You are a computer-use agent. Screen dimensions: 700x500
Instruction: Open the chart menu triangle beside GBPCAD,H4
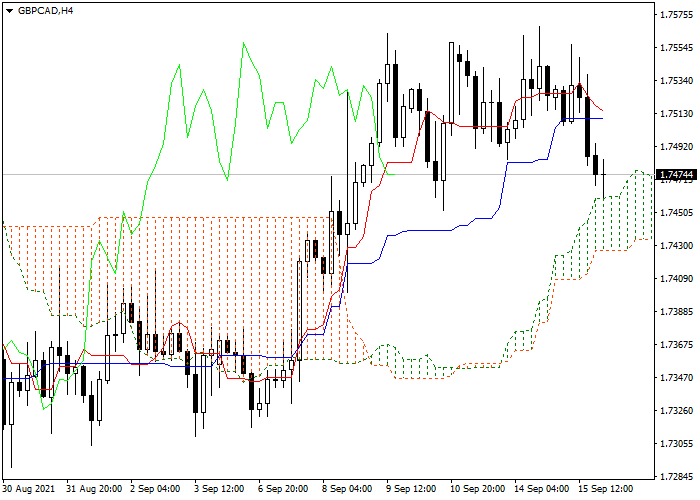click(x=9, y=11)
